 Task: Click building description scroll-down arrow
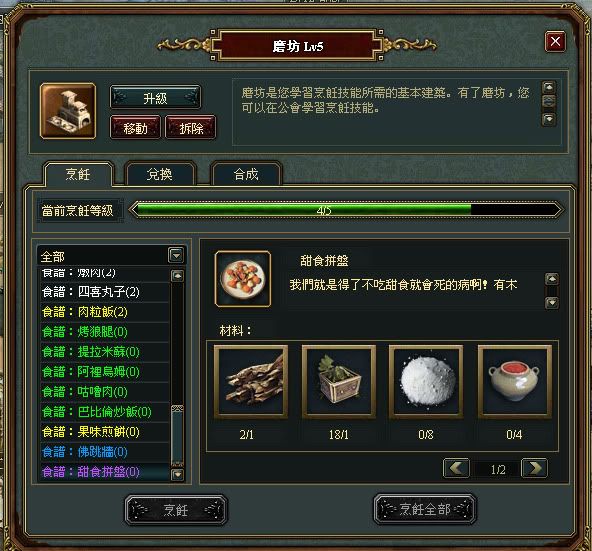click(x=549, y=119)
